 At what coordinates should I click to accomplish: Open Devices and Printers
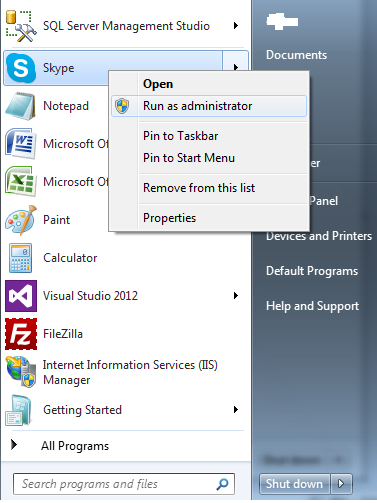click(x=319, y=236)
